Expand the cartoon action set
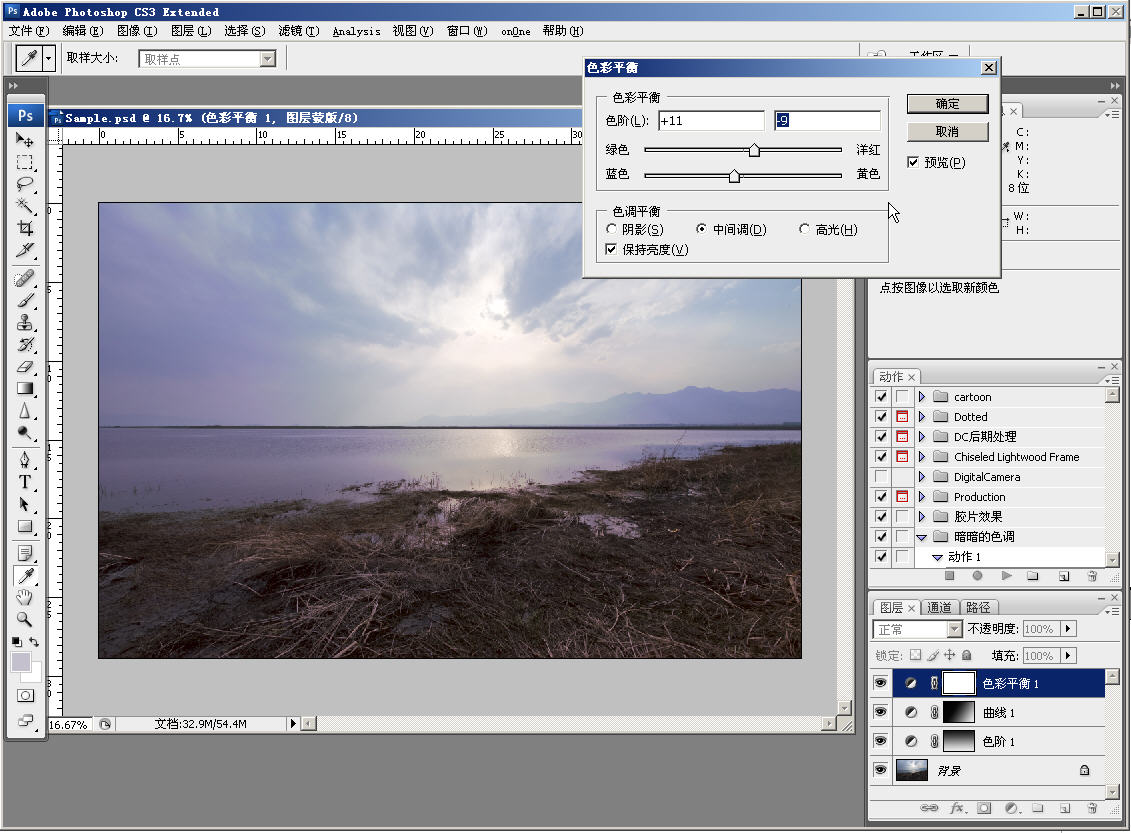1131x833 pixels. (x=922, y=397)
